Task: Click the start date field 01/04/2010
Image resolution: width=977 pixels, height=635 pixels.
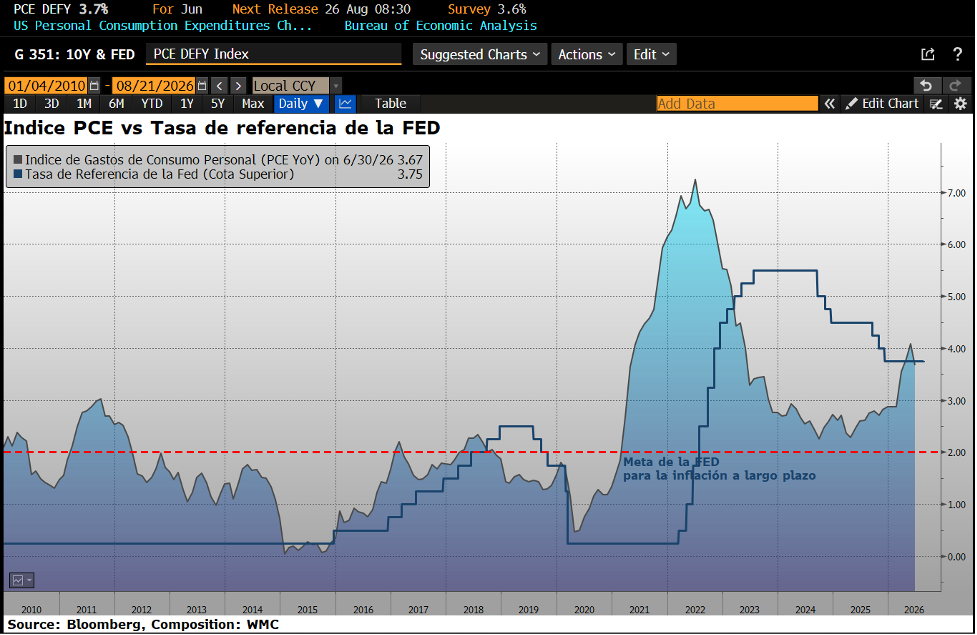Action: pyautogui.click(x=47, y=85)
